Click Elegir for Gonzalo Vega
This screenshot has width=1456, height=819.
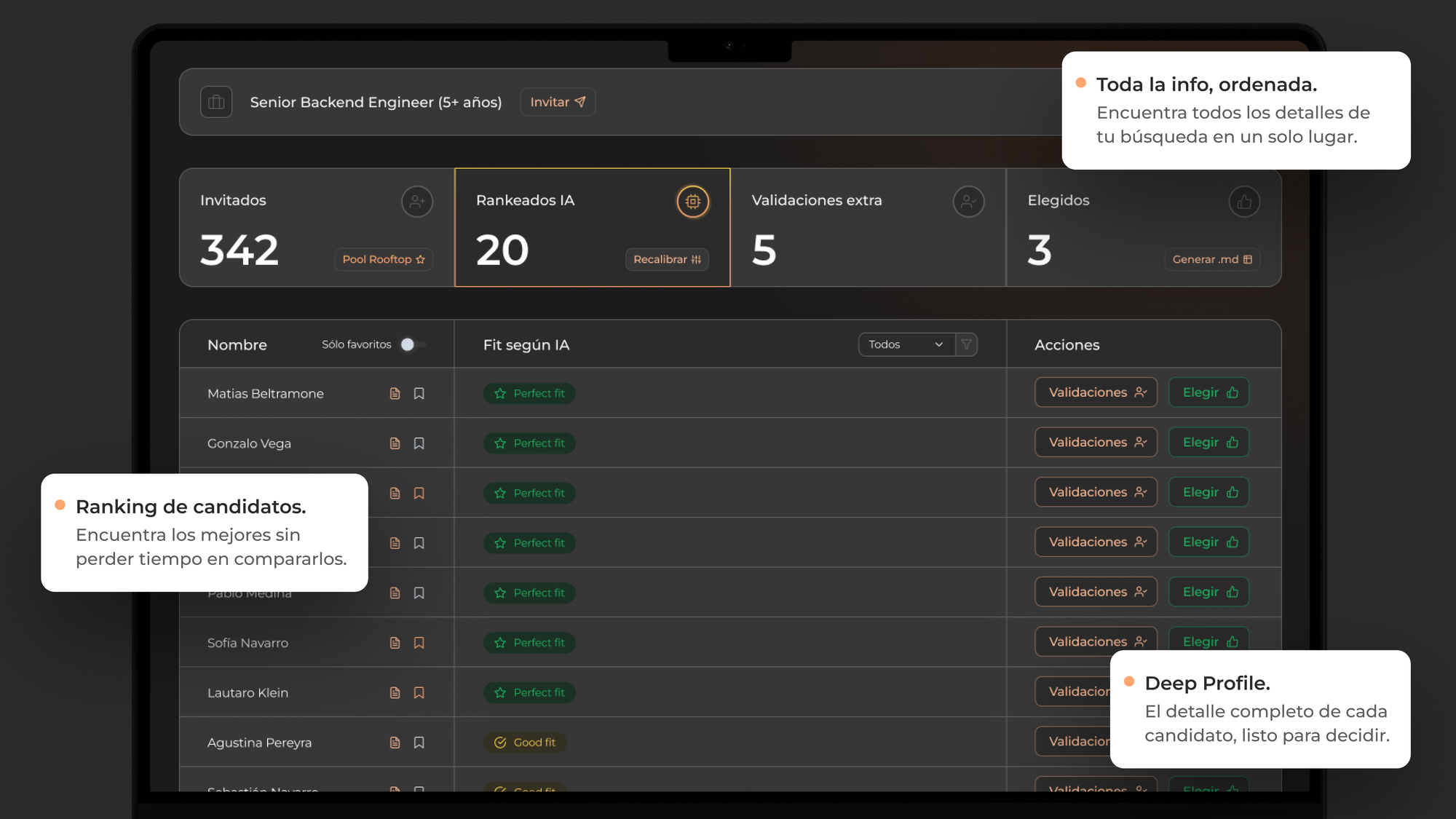pos(1209,443)
